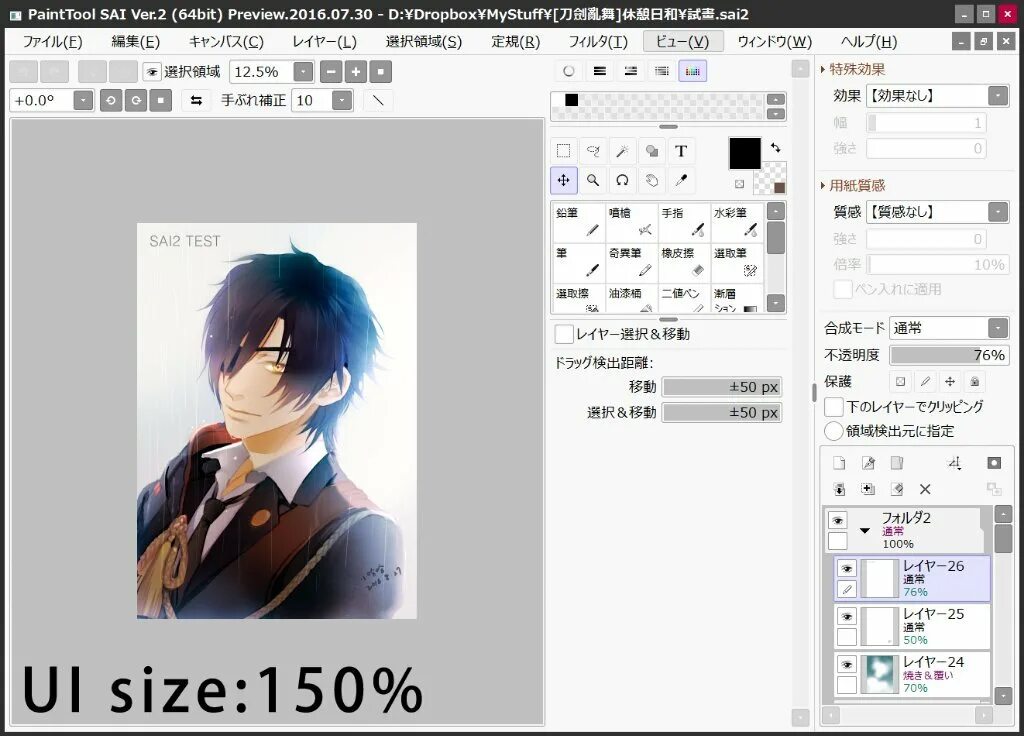Hide the フォルダ2 folder
This screenshot has width=1024, height=736.
pos(838,520)
